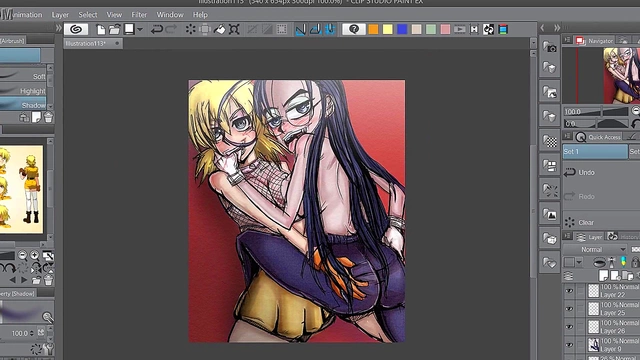Open the Window menu
This screenshot has width=640, height=360.
click(170, 15)
